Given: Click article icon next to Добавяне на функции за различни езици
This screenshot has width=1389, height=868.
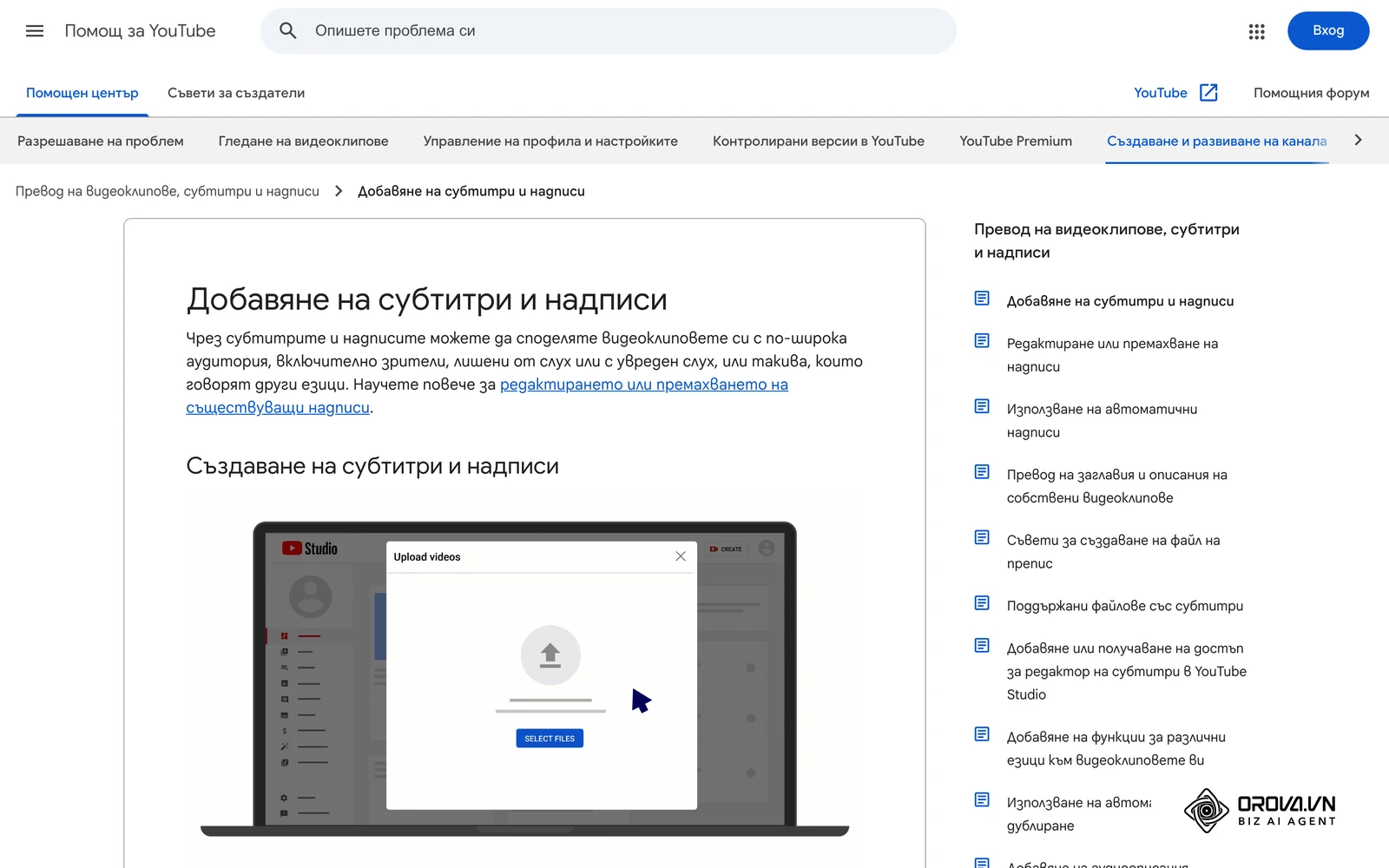Looking at the screenshot, I should pyautogui.click(x=982, y=734).
